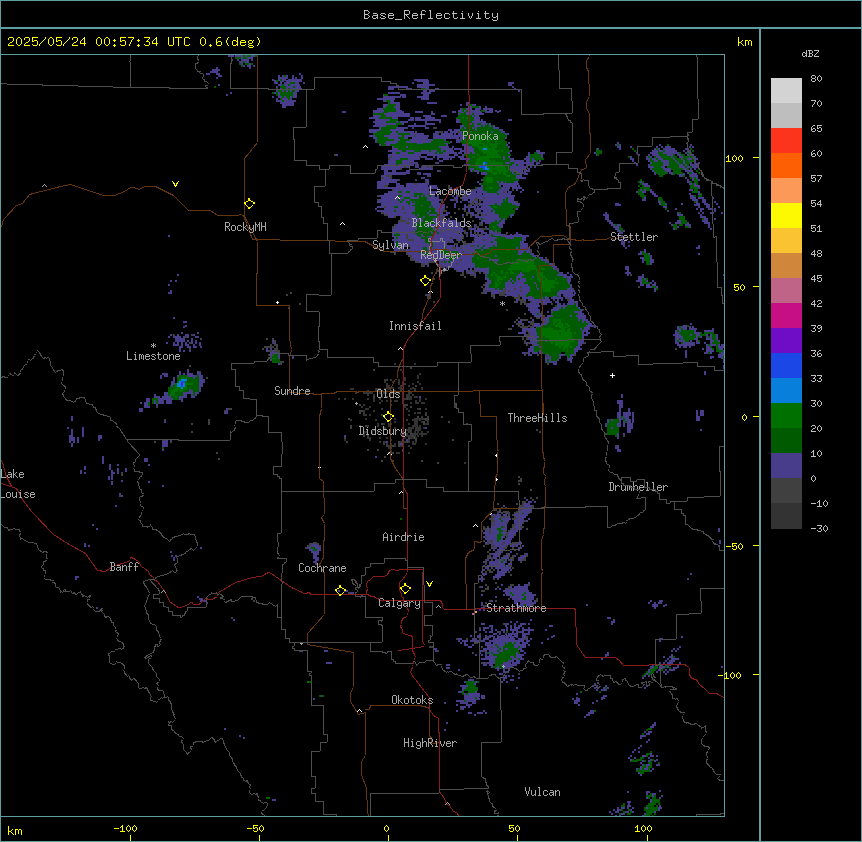Viewport: 862px width, 842px height.
Task: Click the 100 label on the horizontal axis
Action: coord(643,828)
